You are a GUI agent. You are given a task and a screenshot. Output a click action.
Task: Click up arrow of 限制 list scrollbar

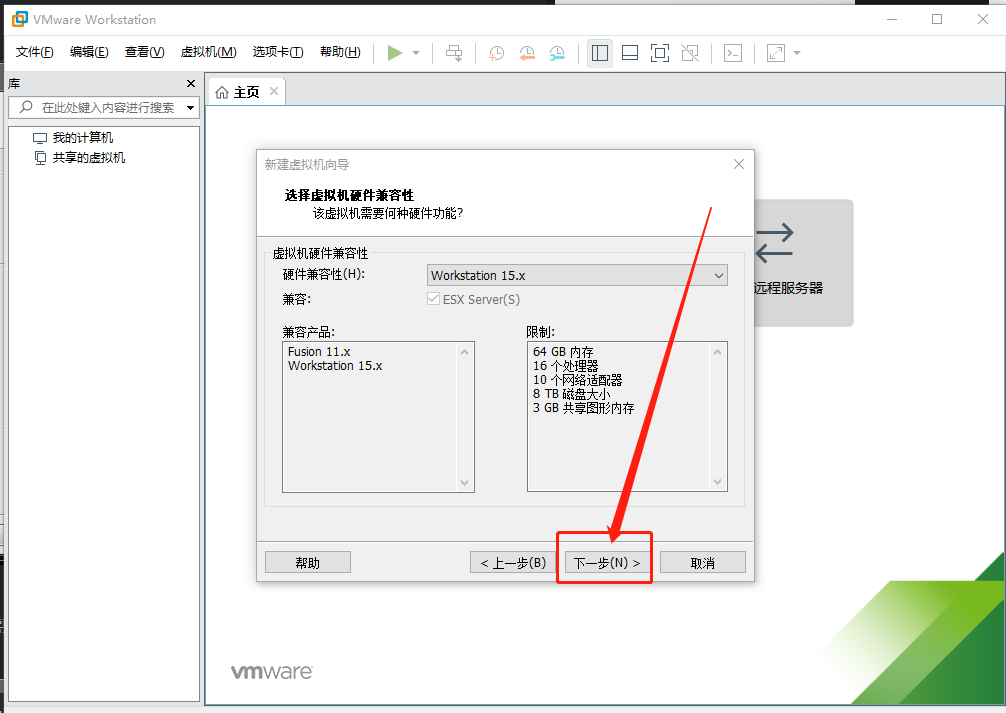coord(717,352)
